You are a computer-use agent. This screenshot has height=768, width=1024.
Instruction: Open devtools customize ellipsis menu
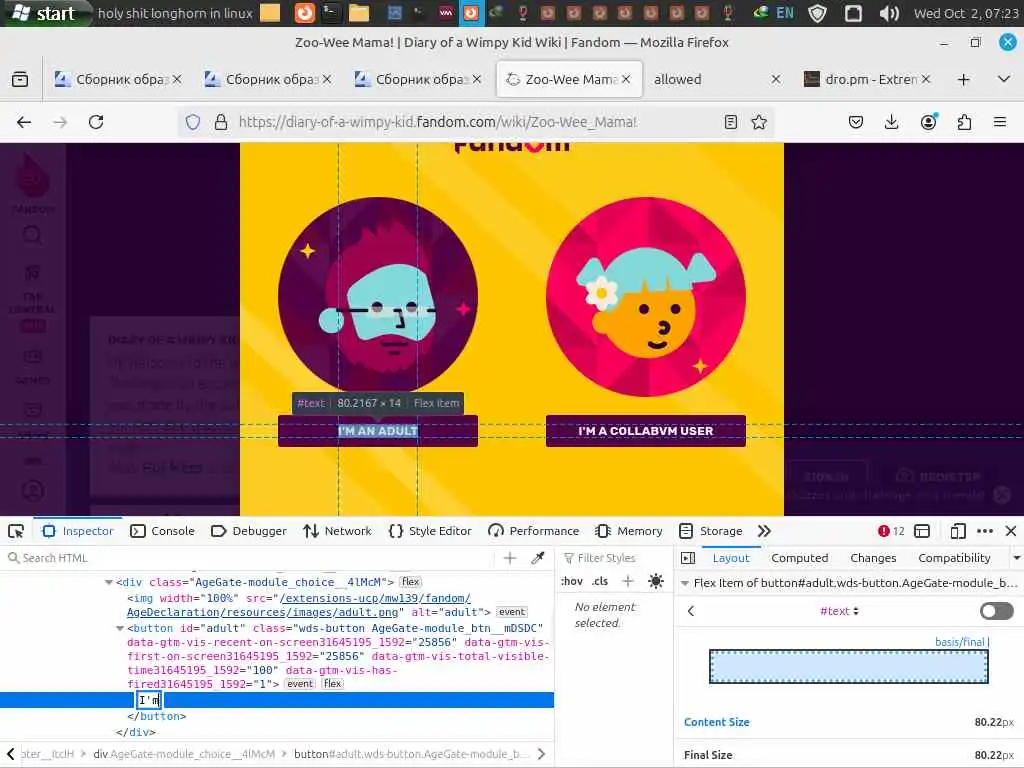pyautogui.click(x=984, y=531)
